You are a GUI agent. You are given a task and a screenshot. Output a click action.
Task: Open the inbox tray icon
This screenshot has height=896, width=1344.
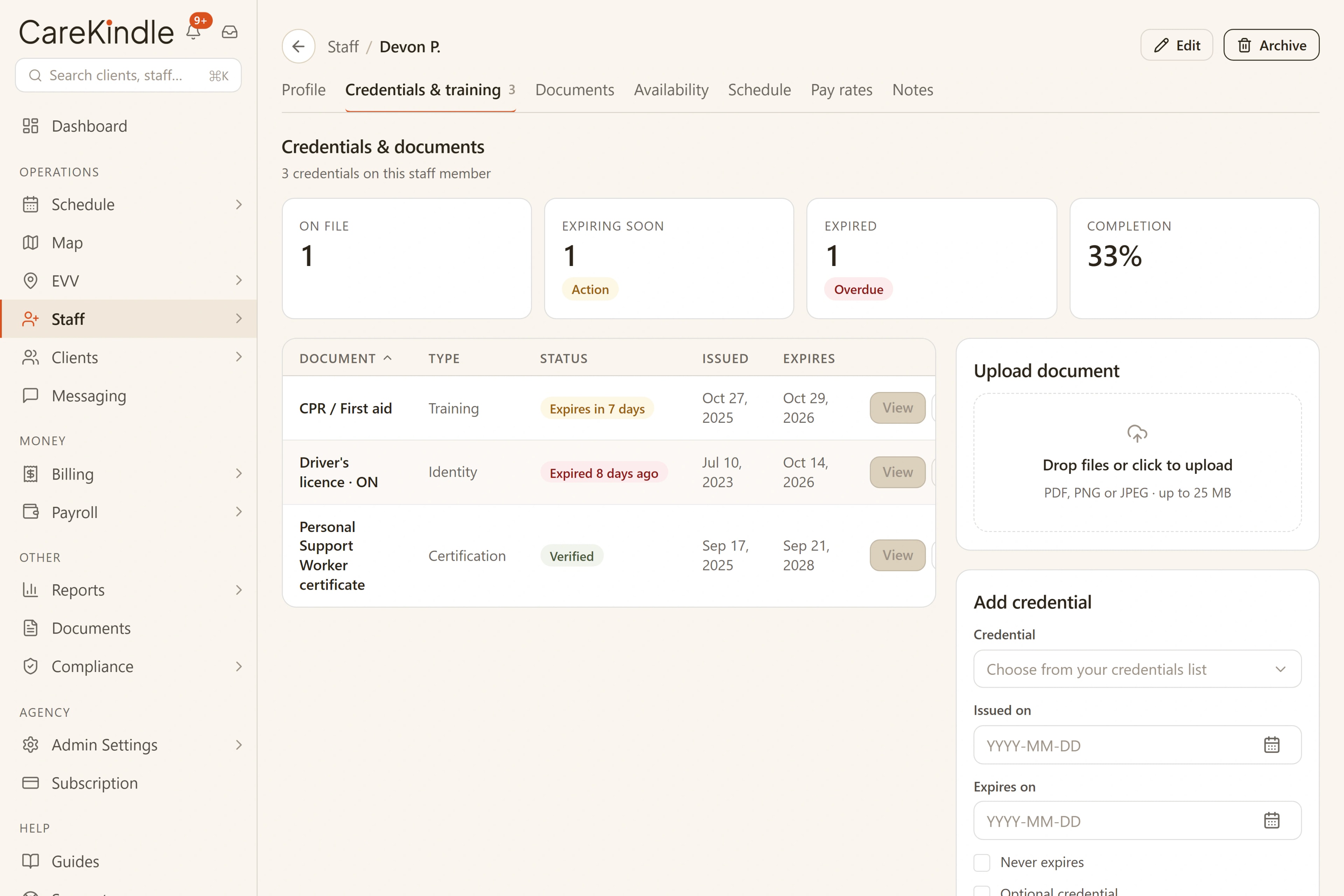click(x=230, y=32)
